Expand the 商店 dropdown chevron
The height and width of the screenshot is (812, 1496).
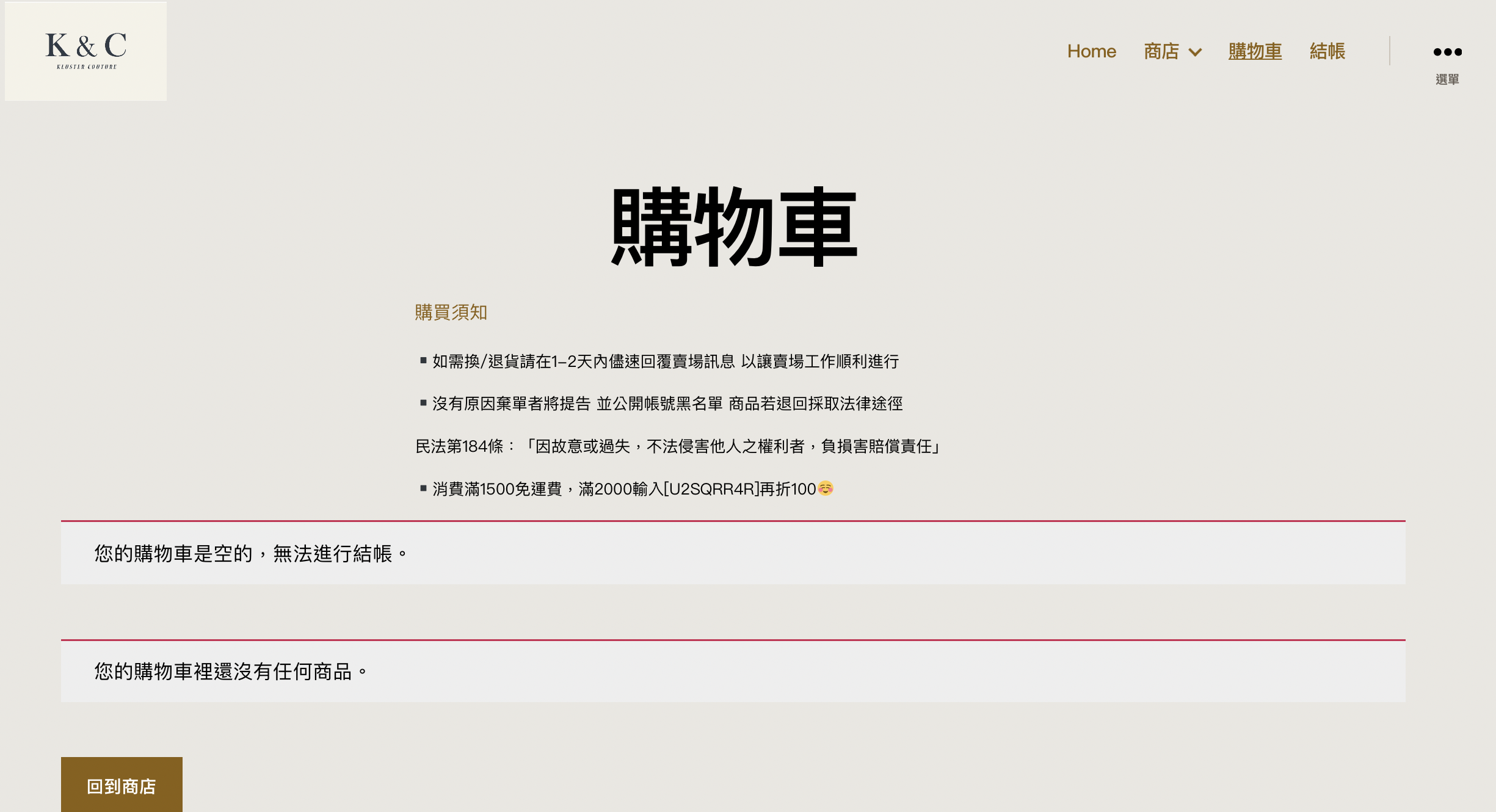click(x=1196, y=53)
